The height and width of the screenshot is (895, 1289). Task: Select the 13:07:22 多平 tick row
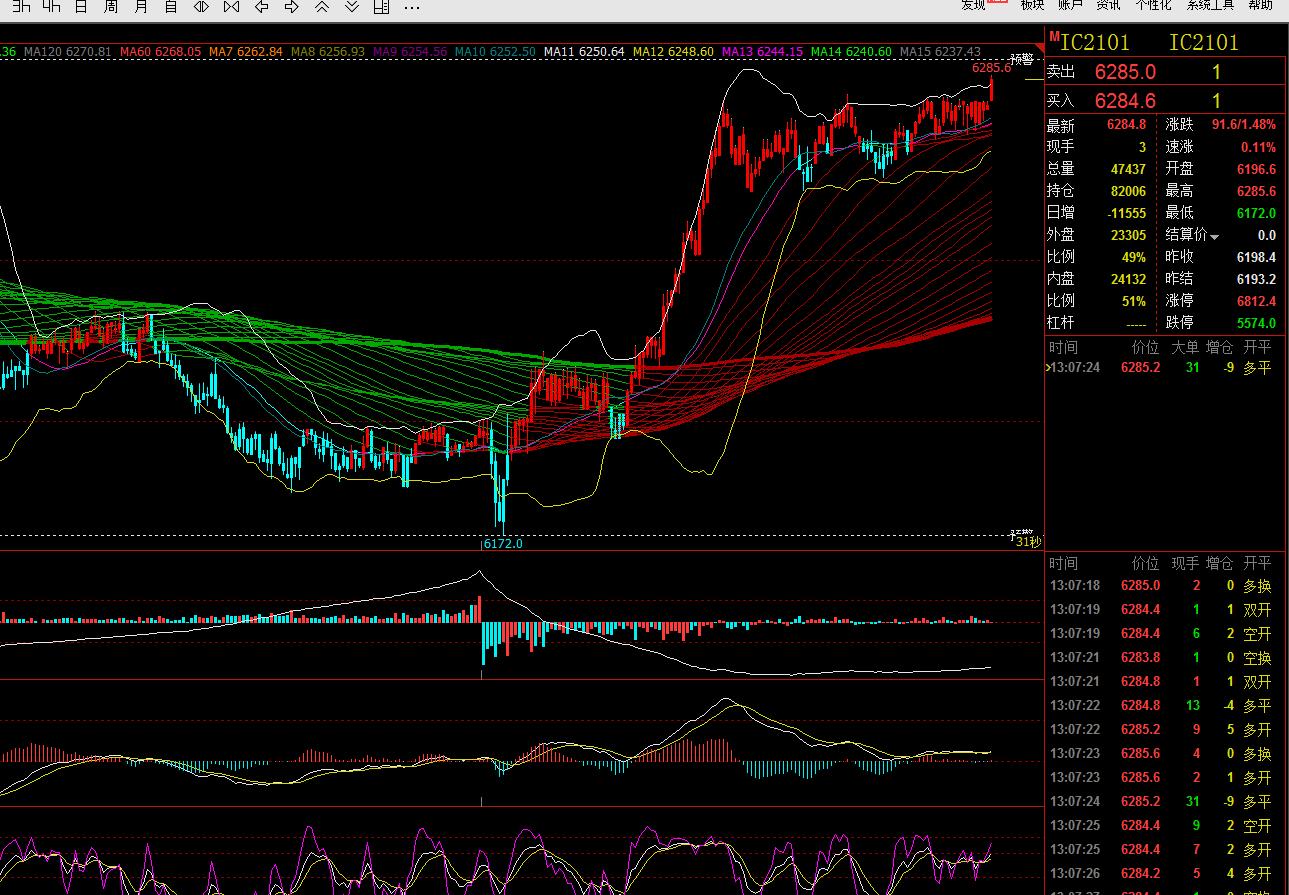tap(1166, 706)
